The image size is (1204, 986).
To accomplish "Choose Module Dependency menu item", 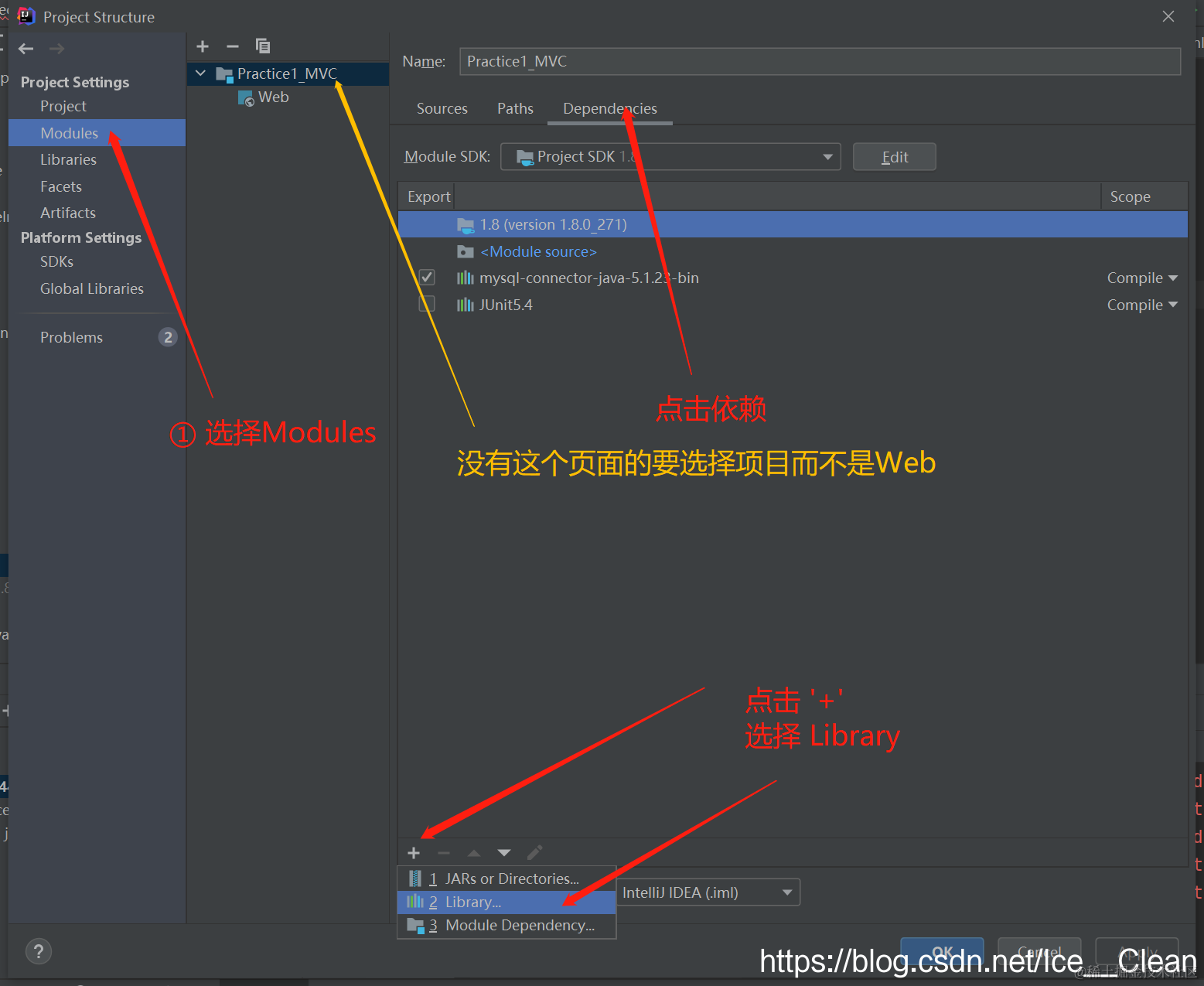I will (x=506, y=925).
